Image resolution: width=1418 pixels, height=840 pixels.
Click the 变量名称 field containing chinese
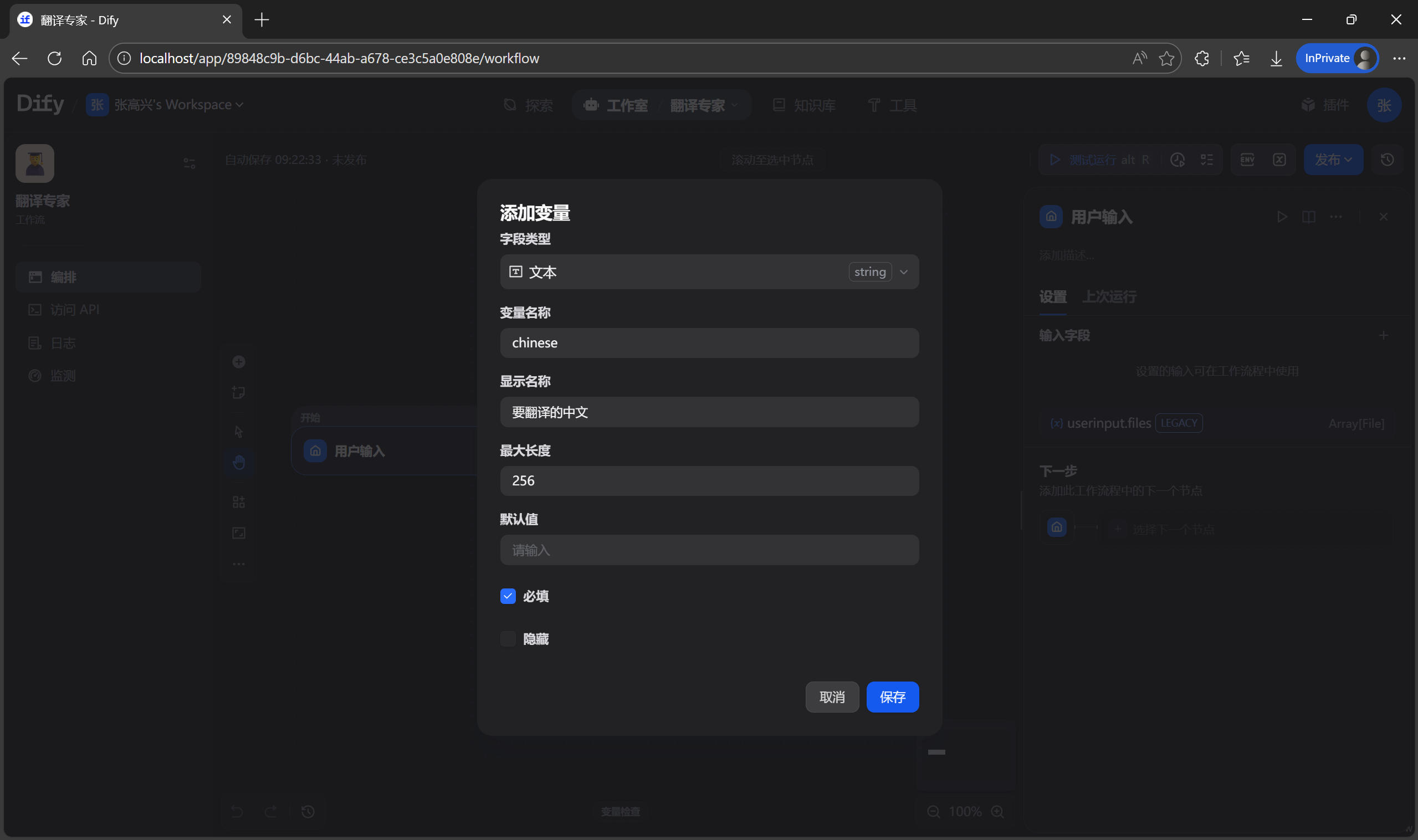pyautogui.click(x=709, y=343)
